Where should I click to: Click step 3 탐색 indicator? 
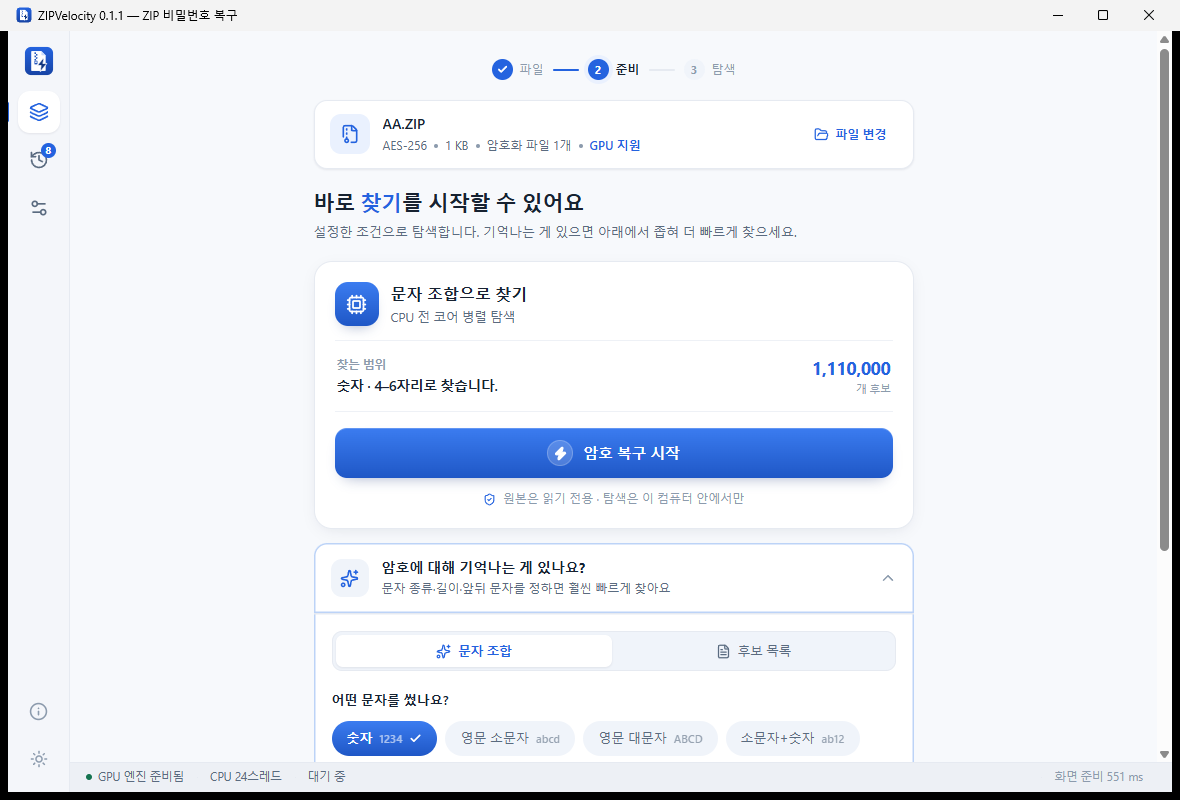pyautogui.click(x=710, y=70)
